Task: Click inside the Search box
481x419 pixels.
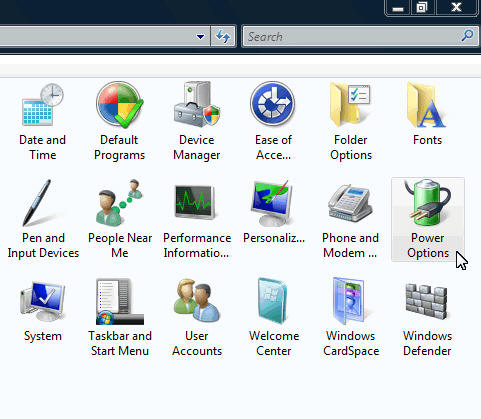Action: point(361,36)
